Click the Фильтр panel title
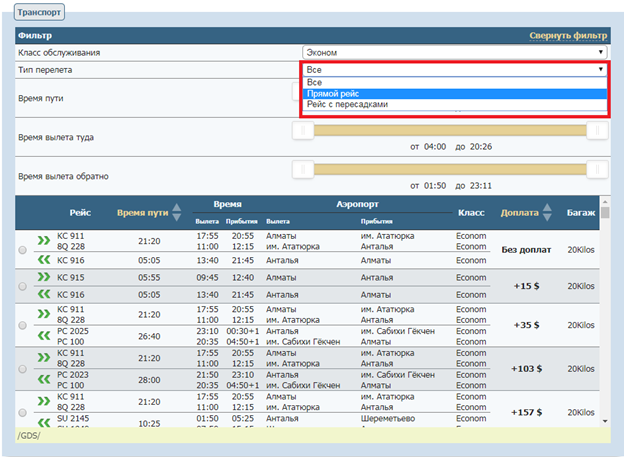Viewport: 624px width, 457px height. coord(35,35)
